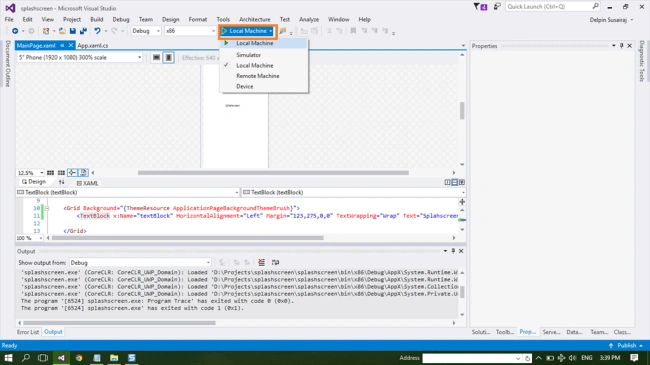Screen dimensions: 650x365
Task: Click the Show snap grid icon
Action: (x=50, y=173)
